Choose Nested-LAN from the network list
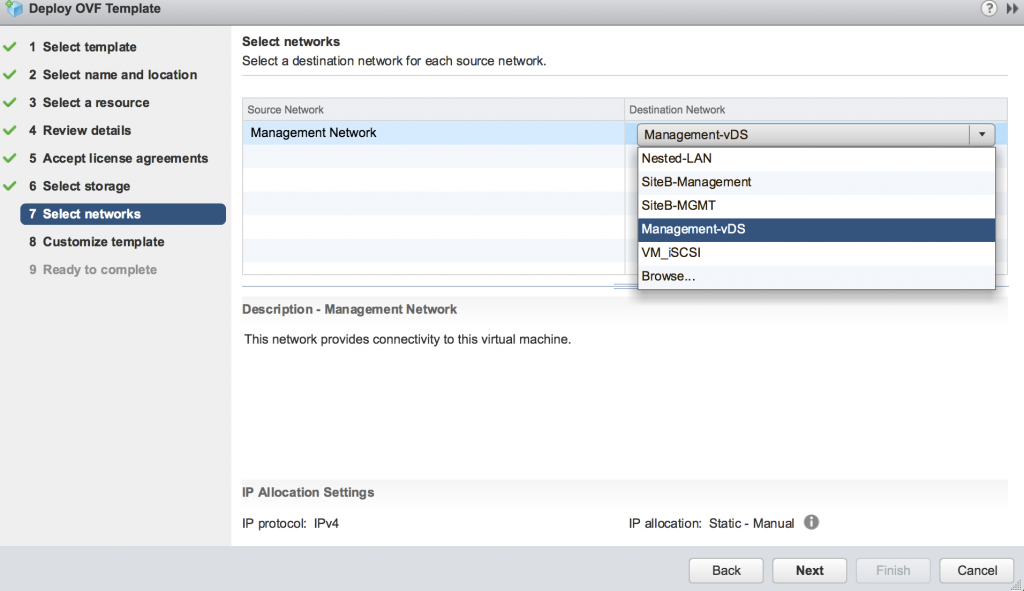 pos(816,159)
